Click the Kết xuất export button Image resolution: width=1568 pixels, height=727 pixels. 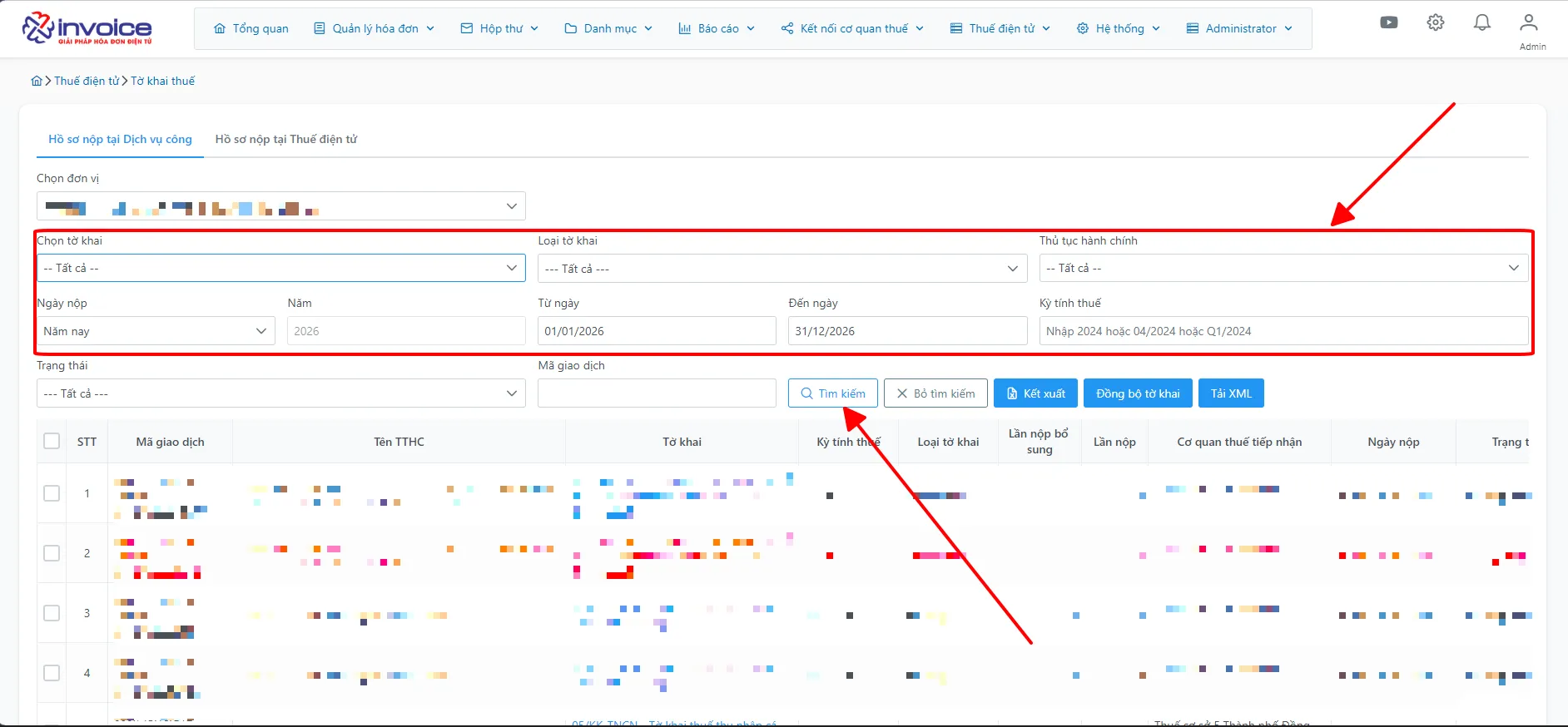pos(1035,393)
